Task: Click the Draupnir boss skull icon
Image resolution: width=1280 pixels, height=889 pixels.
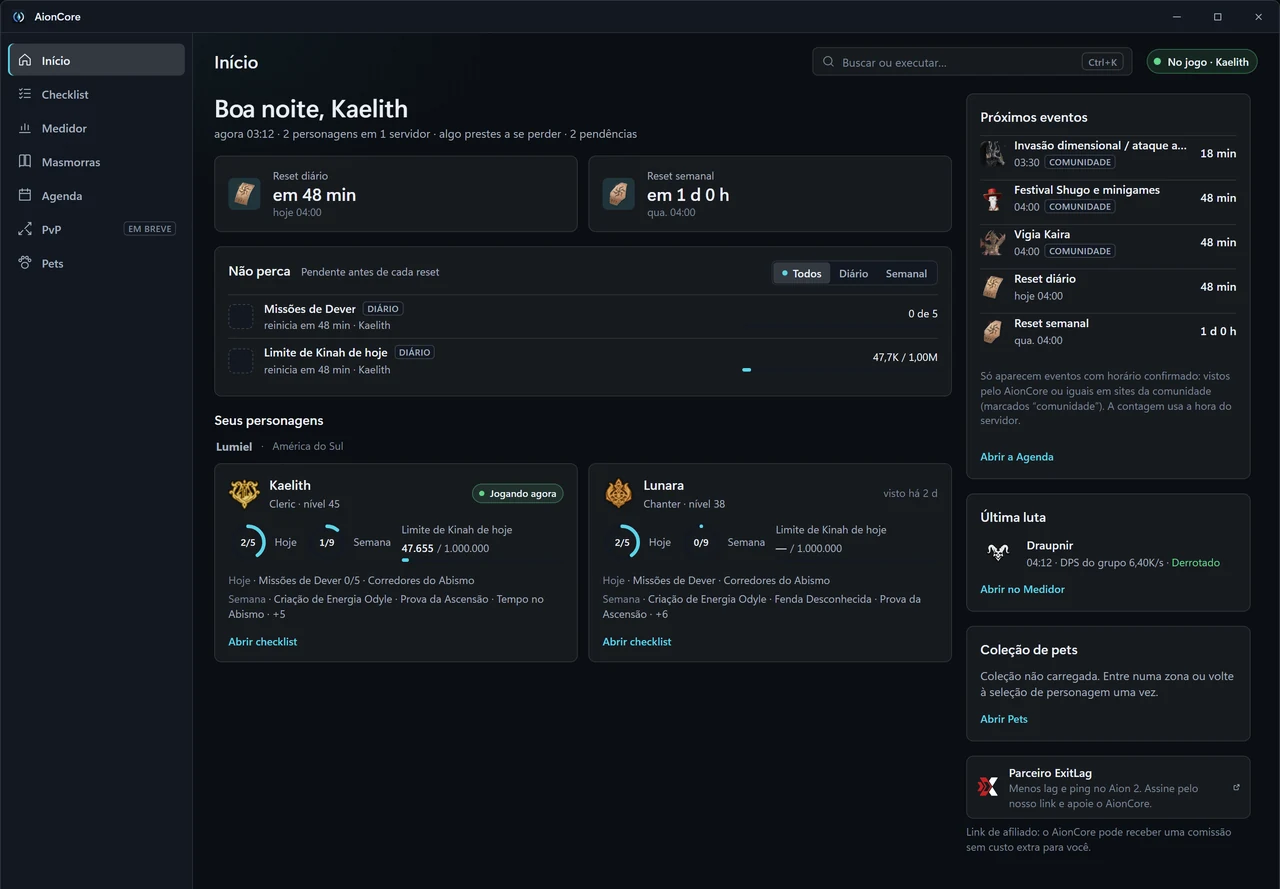Action: (x=997, y=553)
